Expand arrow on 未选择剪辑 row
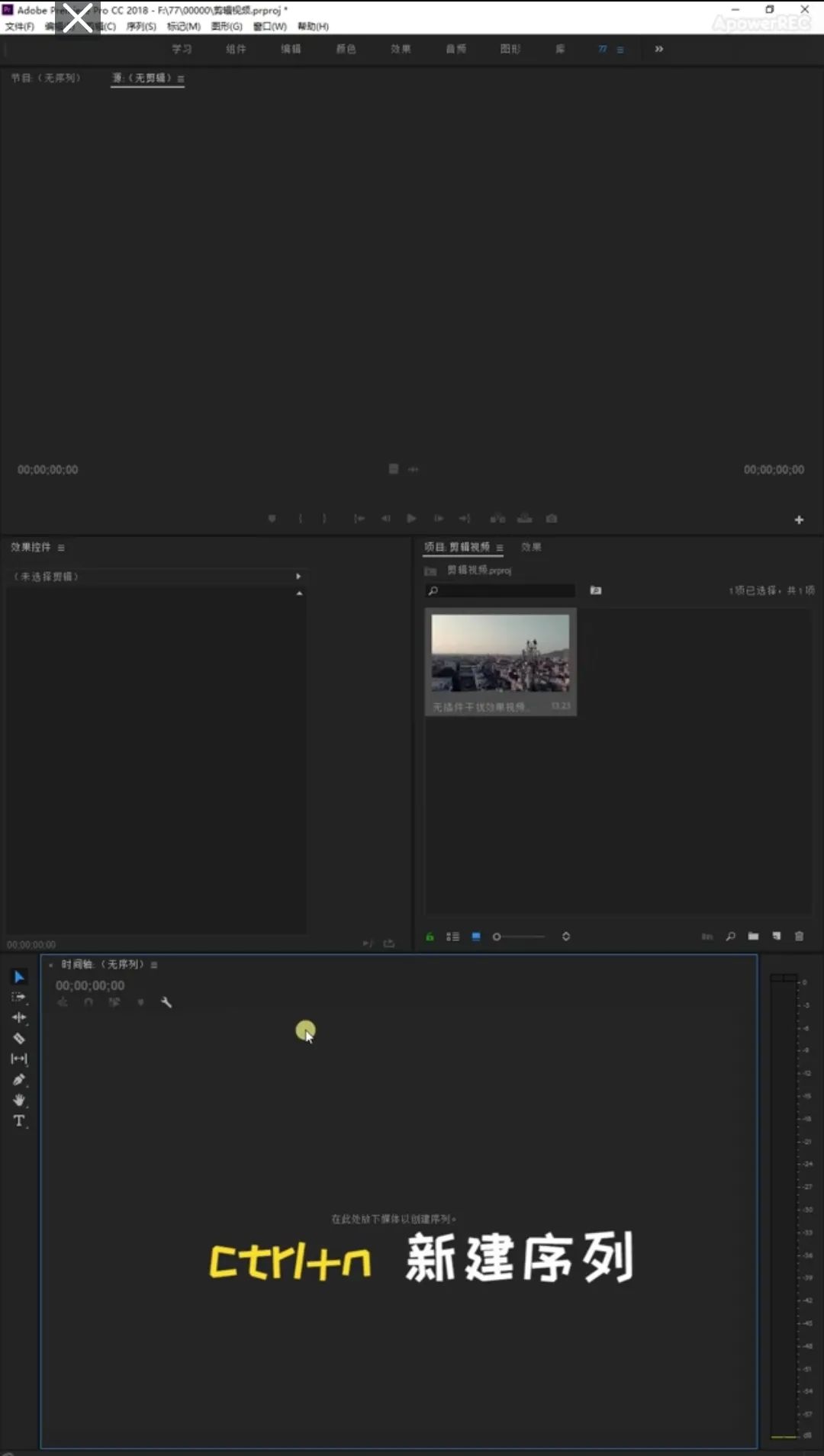Viewport: 824px width, 1456px height. pyautogui.click(x=298, y=577)
